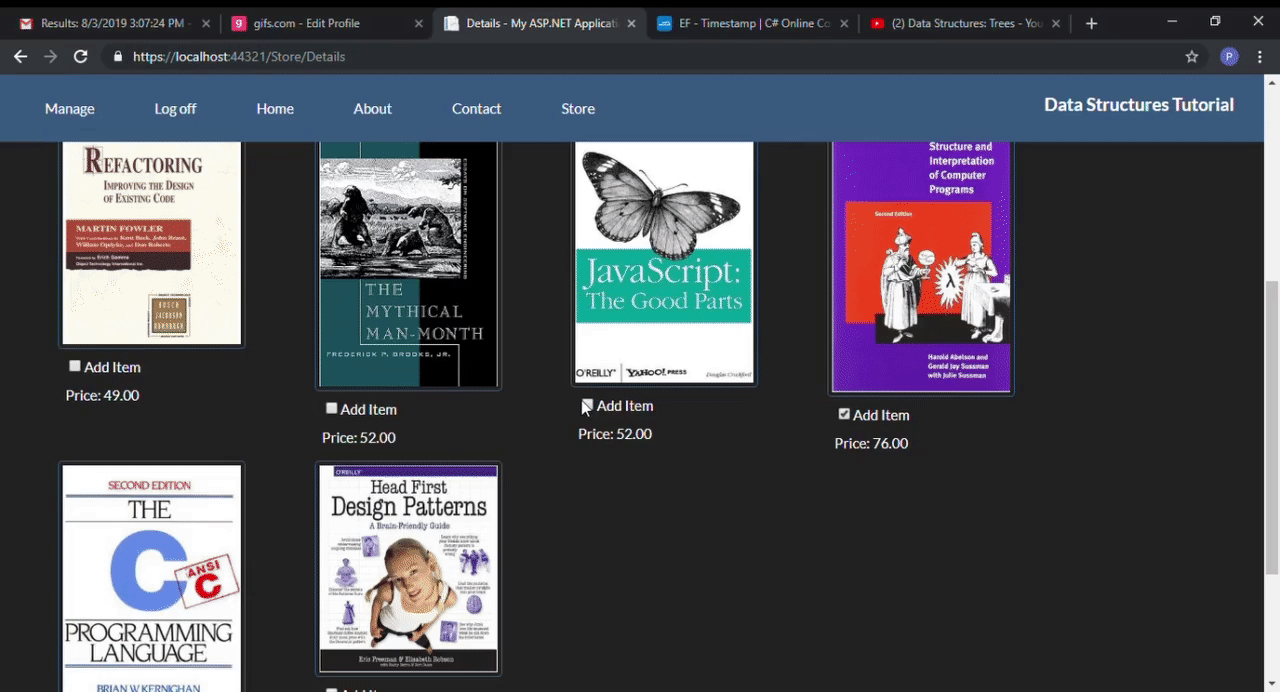Check Add Item under the Refactoring book

click(x=74, y=366)
